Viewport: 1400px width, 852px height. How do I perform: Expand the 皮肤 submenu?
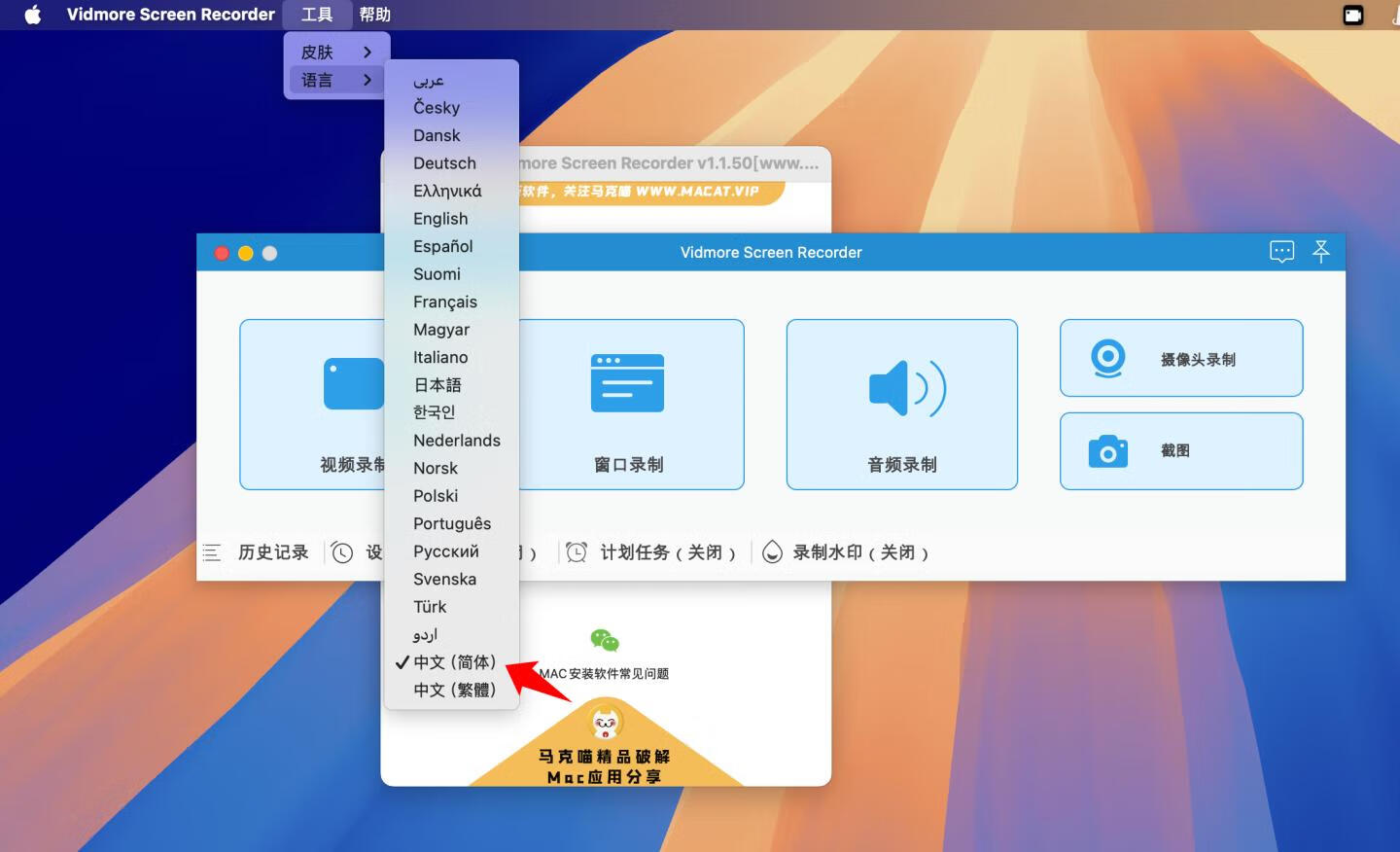point(336,53)
